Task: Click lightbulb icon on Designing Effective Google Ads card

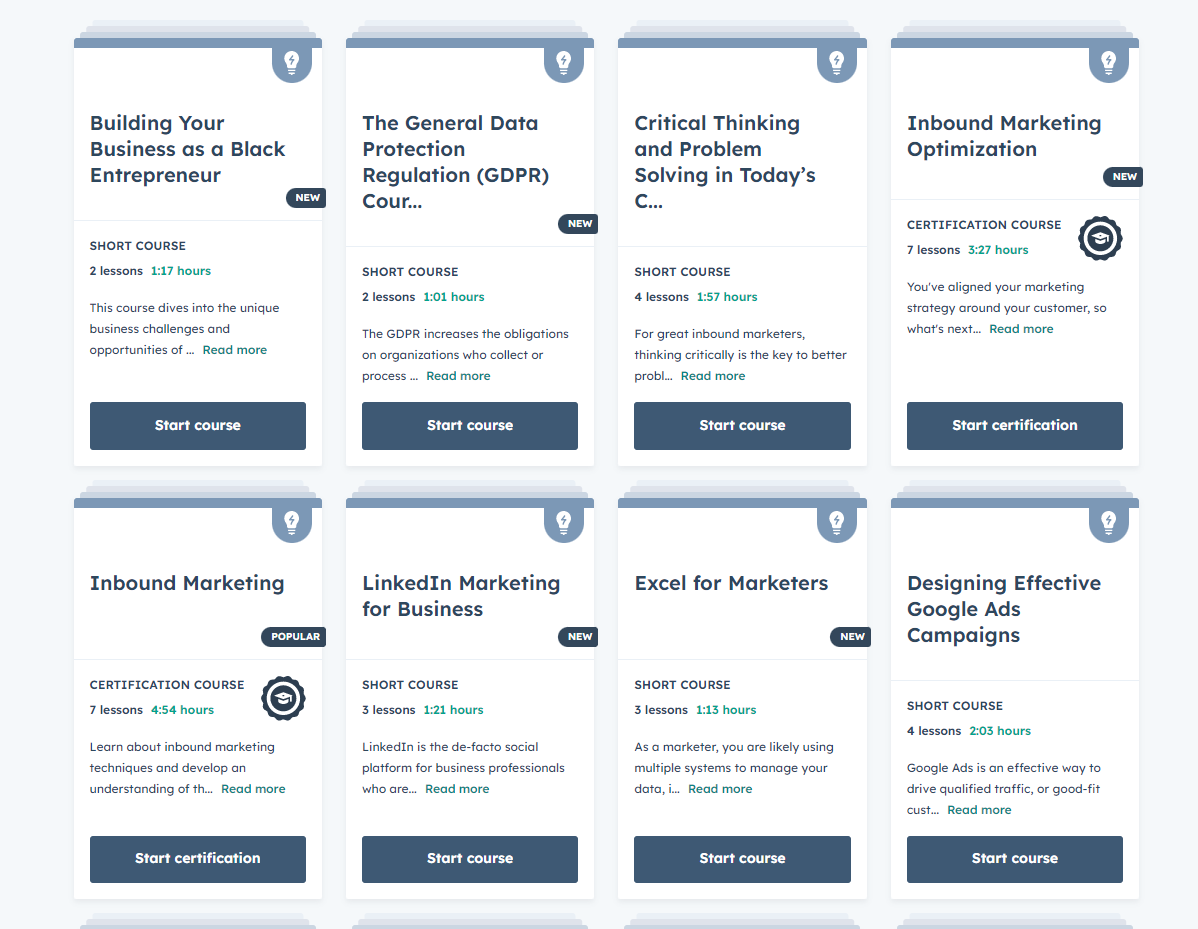Action: click(x=1108, y=522)
